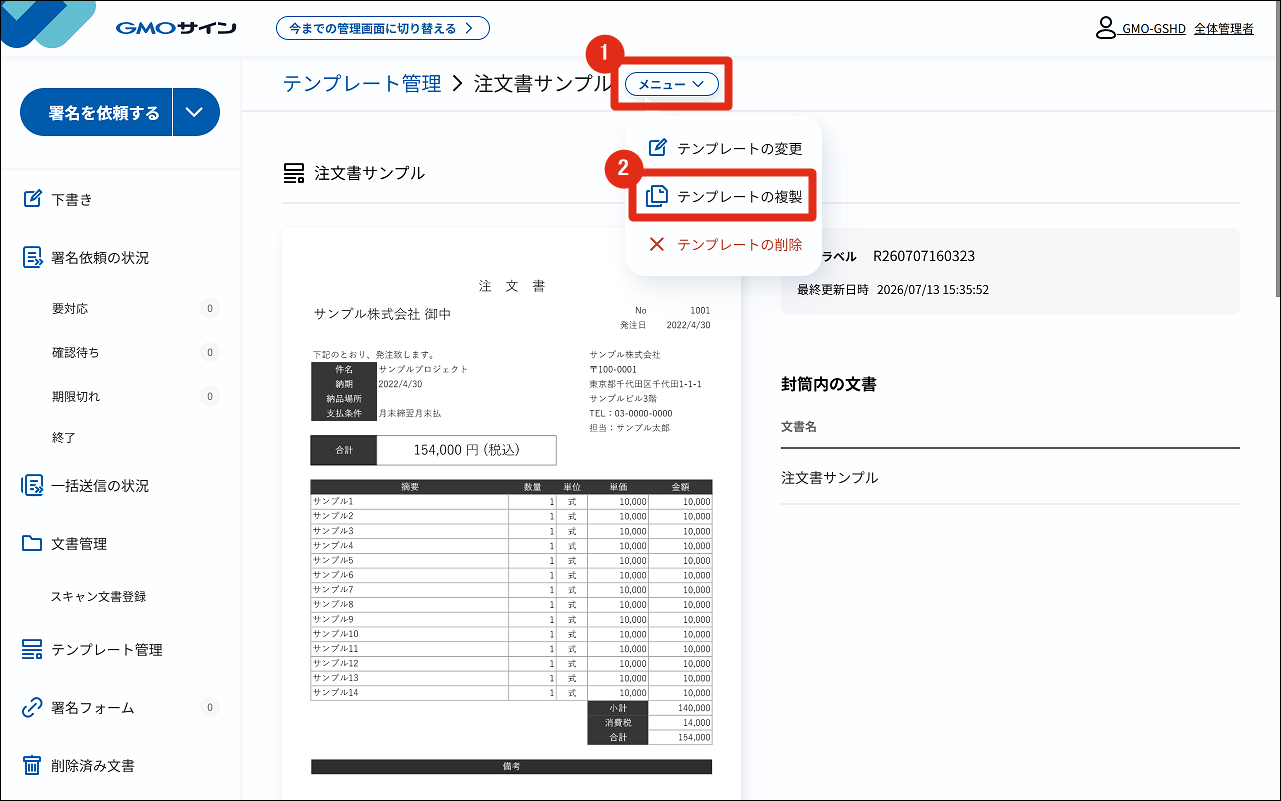Image resolution: width=1281 pixels, height=801 pixels.
Task: Select テンプレートの複製 from the menu
Action: coord(725,197)
